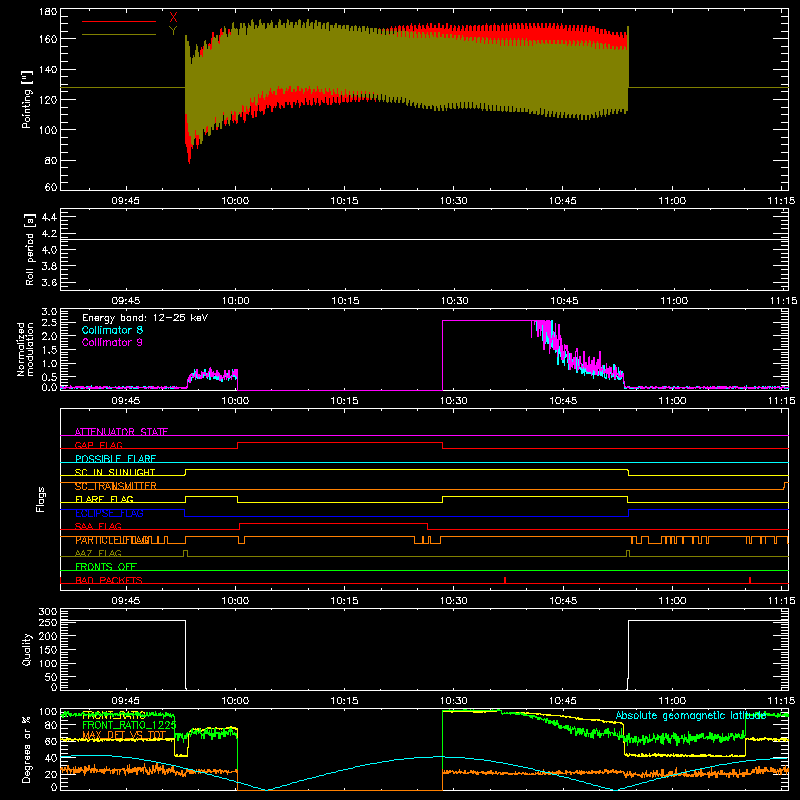The width and height of the screenshot is (800, 800).
Task: Click the FRONT_RATIO_1225 legend label
Action: 129,724
